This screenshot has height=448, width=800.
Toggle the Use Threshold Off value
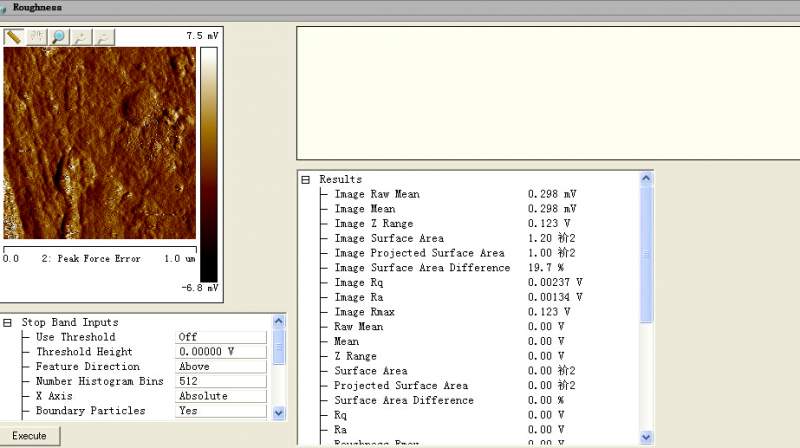[x=221, y=337]
